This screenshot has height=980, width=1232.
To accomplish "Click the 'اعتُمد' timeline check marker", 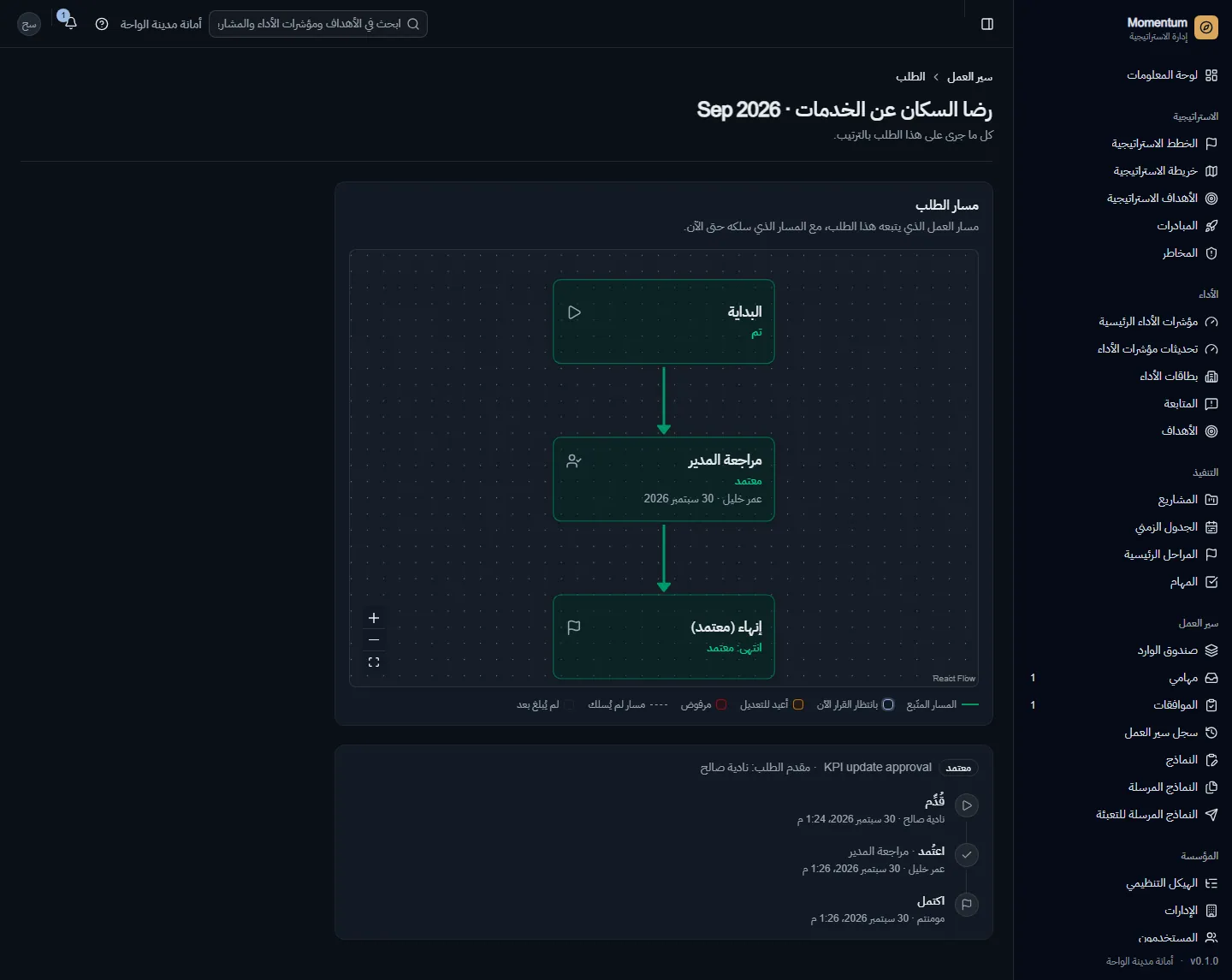I will 967,854.
